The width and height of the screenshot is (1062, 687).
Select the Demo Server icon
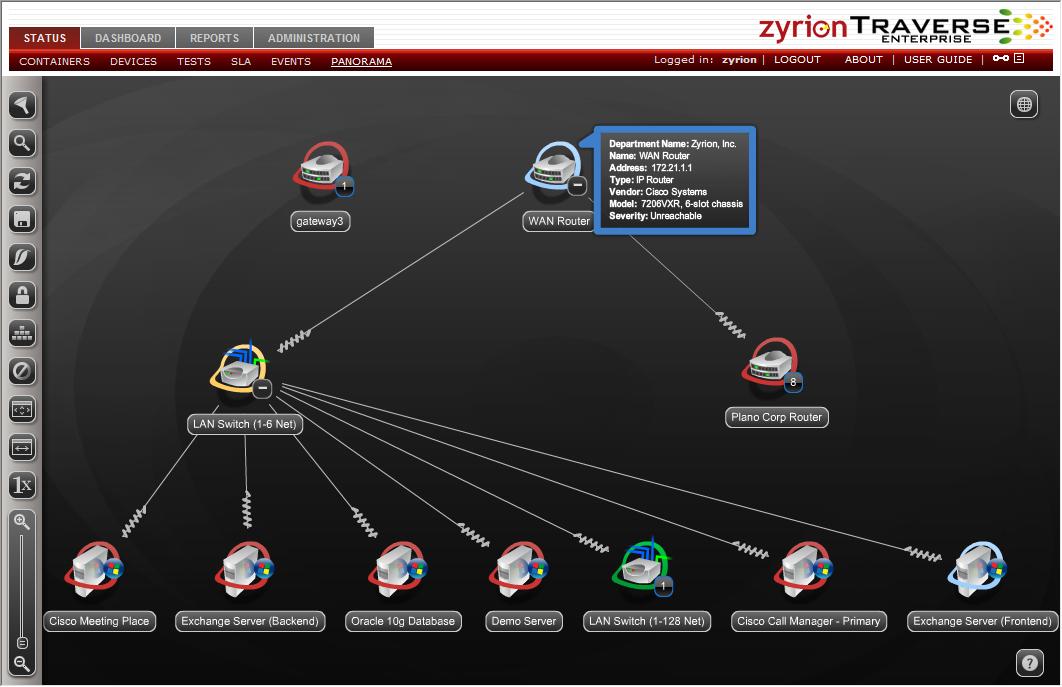[x=518, y=569]
